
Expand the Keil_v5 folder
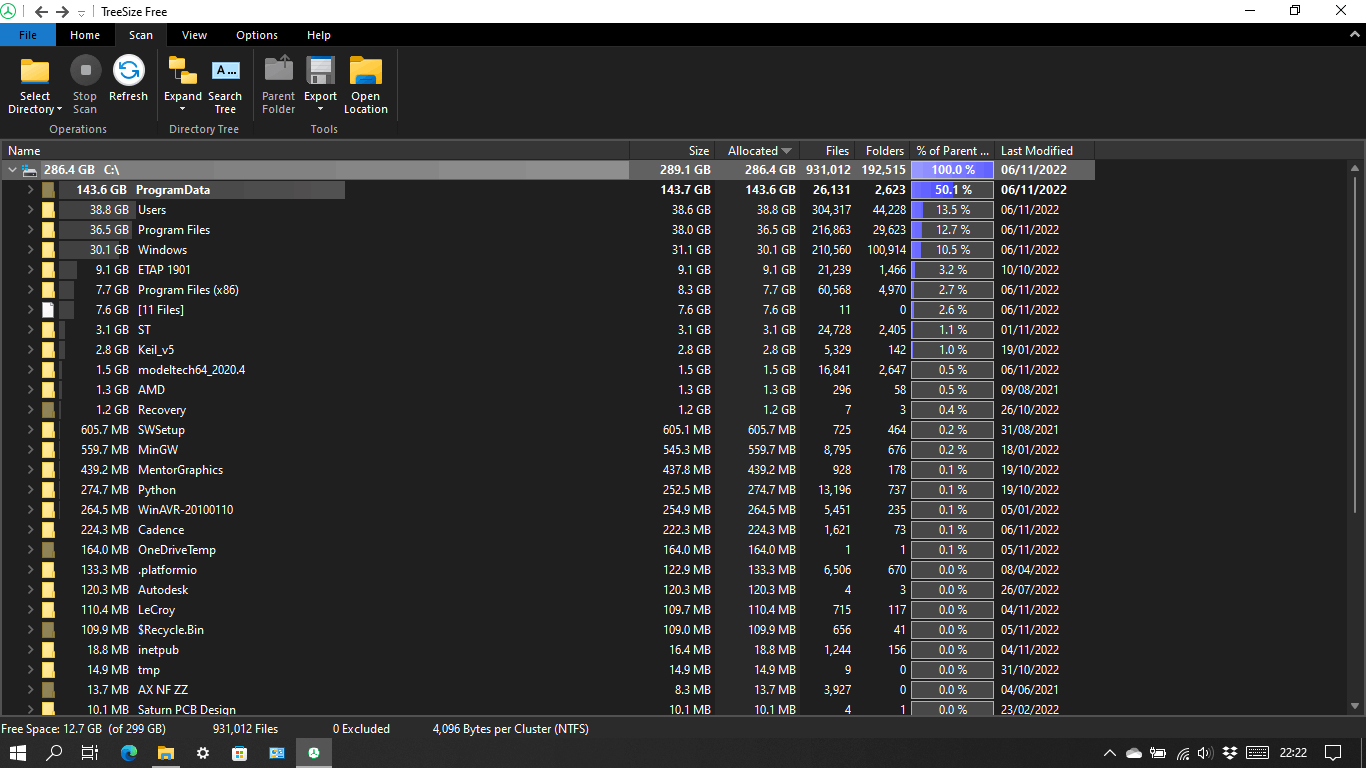click(x=31, y=350)
